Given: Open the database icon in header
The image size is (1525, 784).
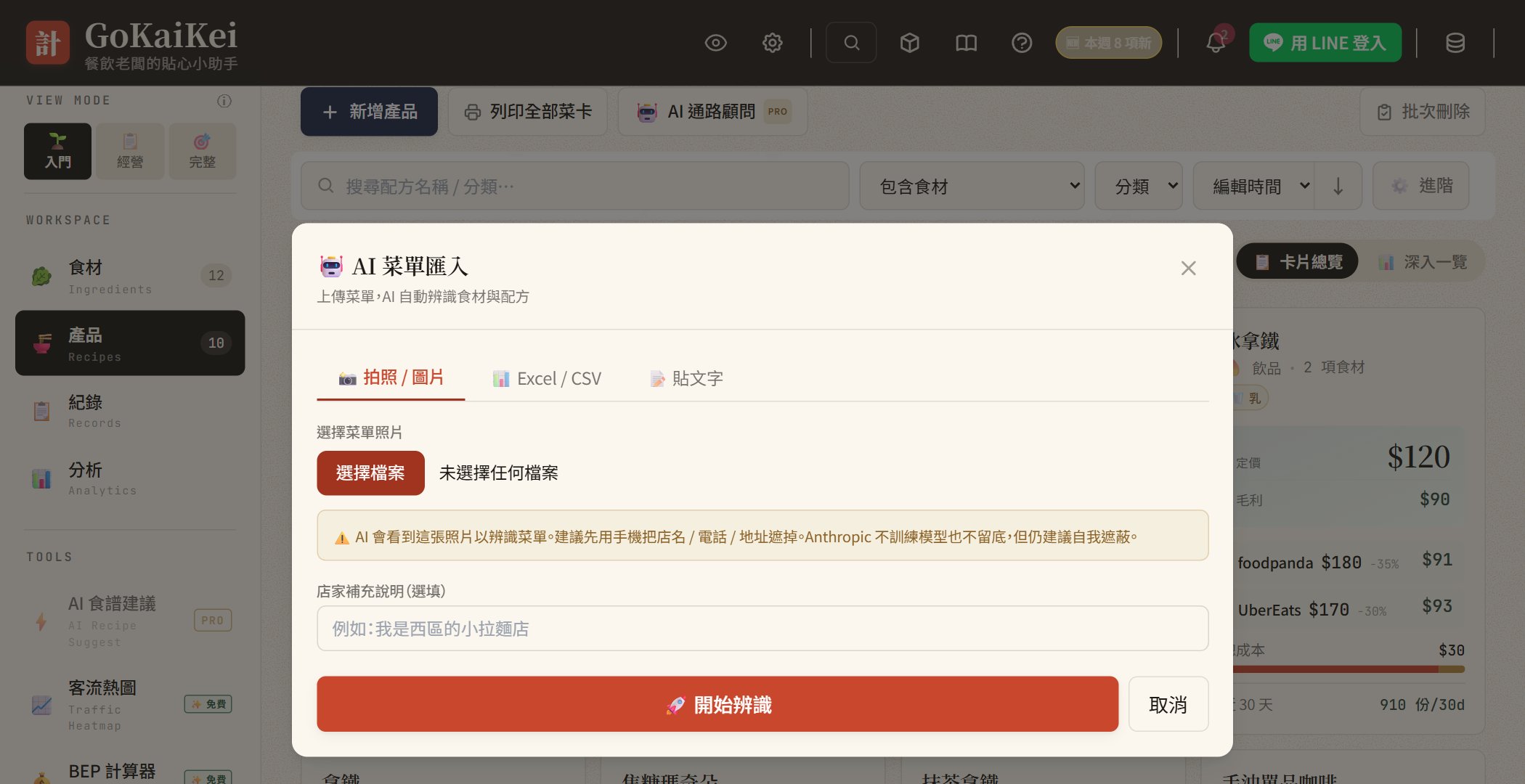Looking at the screenshot, I should (x=1455, y=43).
